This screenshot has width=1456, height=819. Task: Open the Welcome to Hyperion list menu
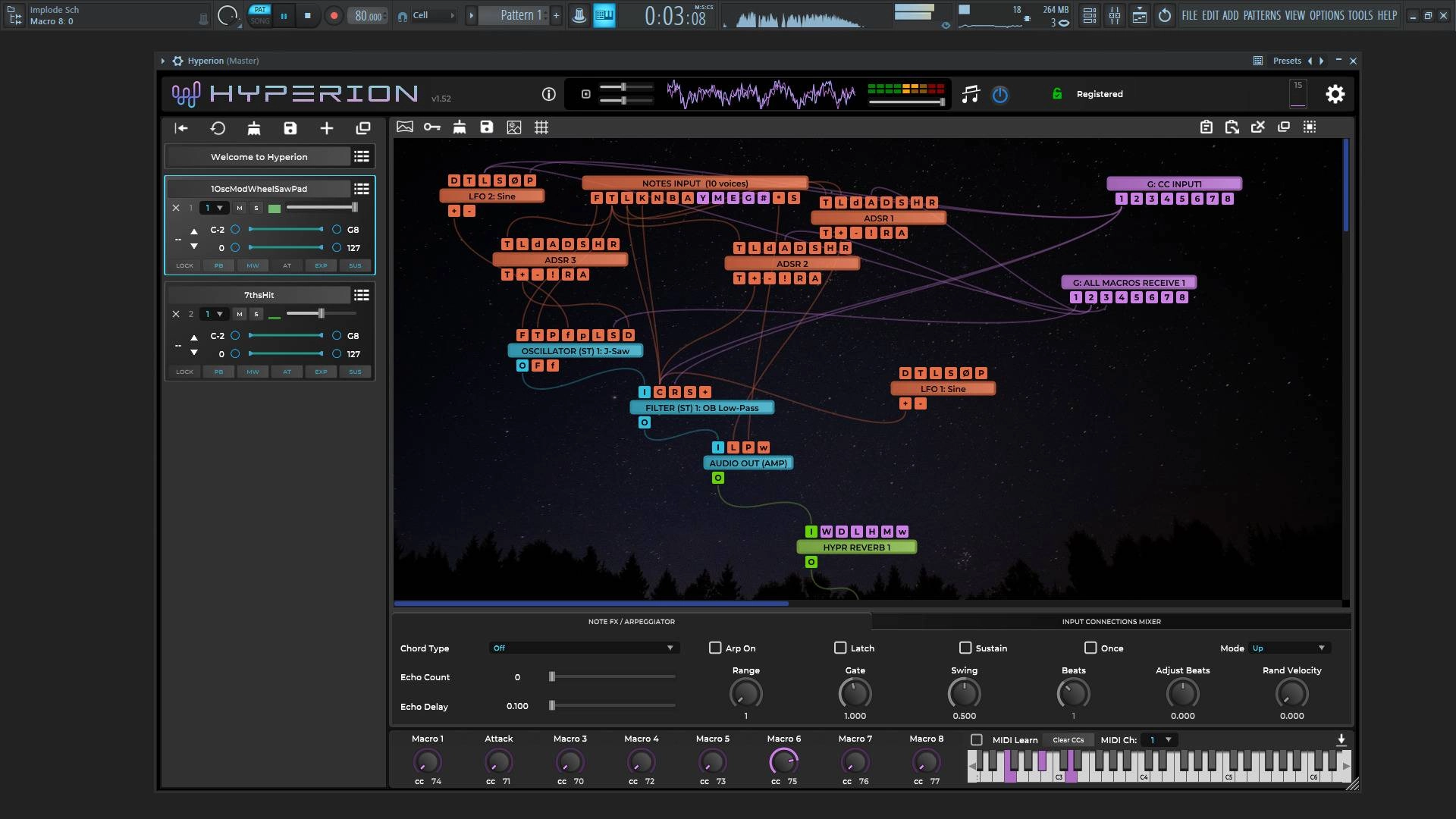pyautogui.click(x=362, y=156)
